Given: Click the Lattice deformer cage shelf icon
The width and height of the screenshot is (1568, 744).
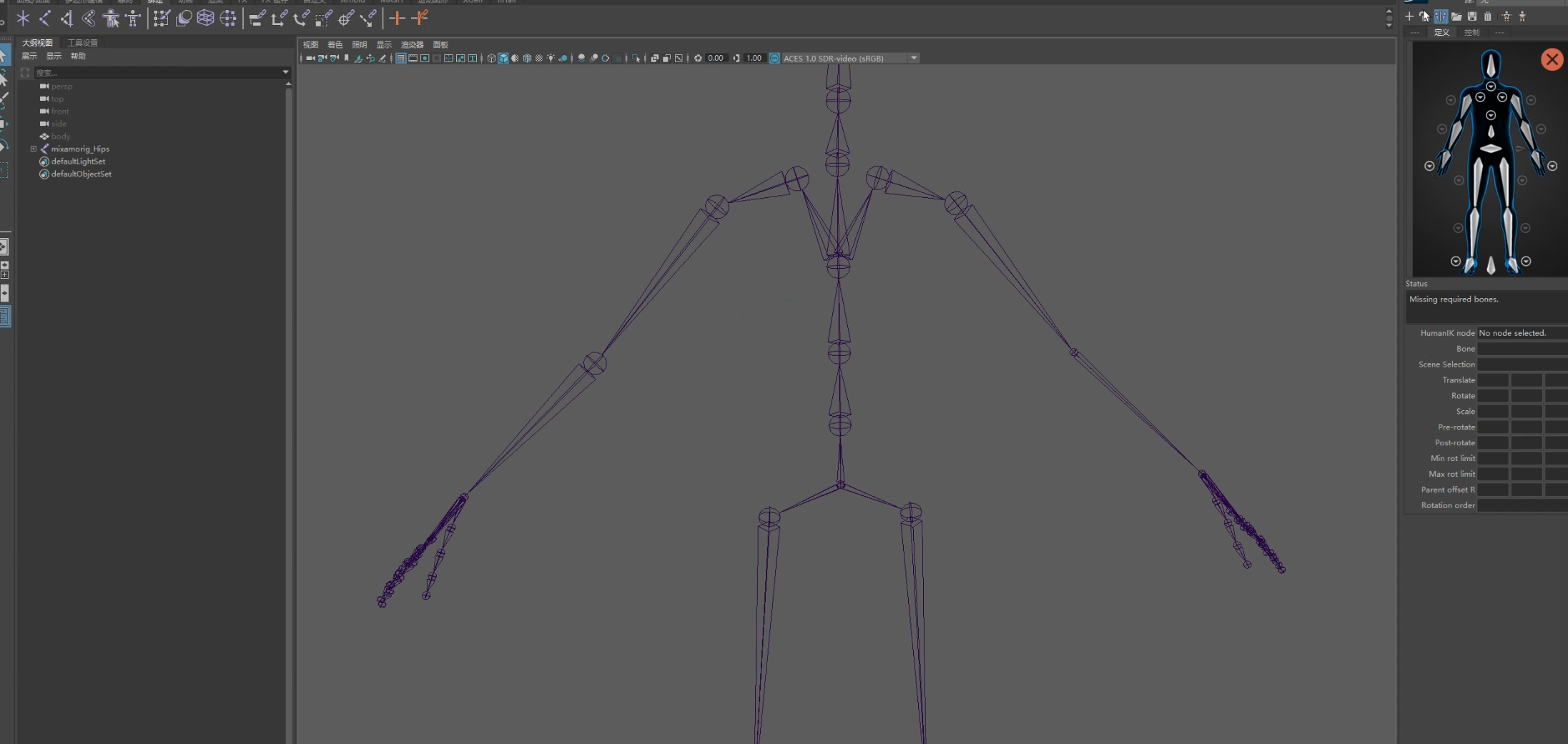Looking at the screenshot, I should [x=206, y=19].
